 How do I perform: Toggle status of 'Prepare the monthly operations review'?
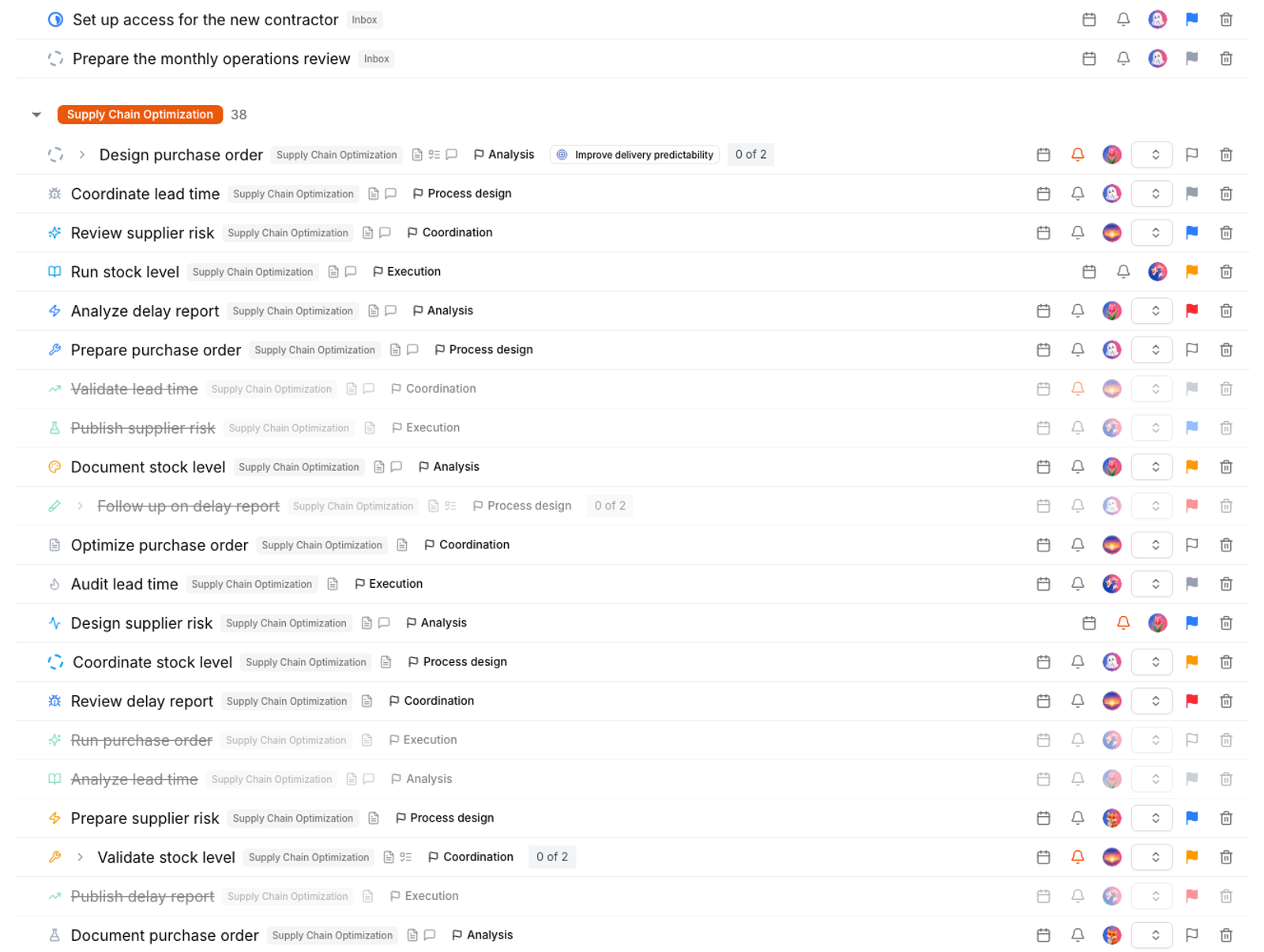tap(55, 58)
